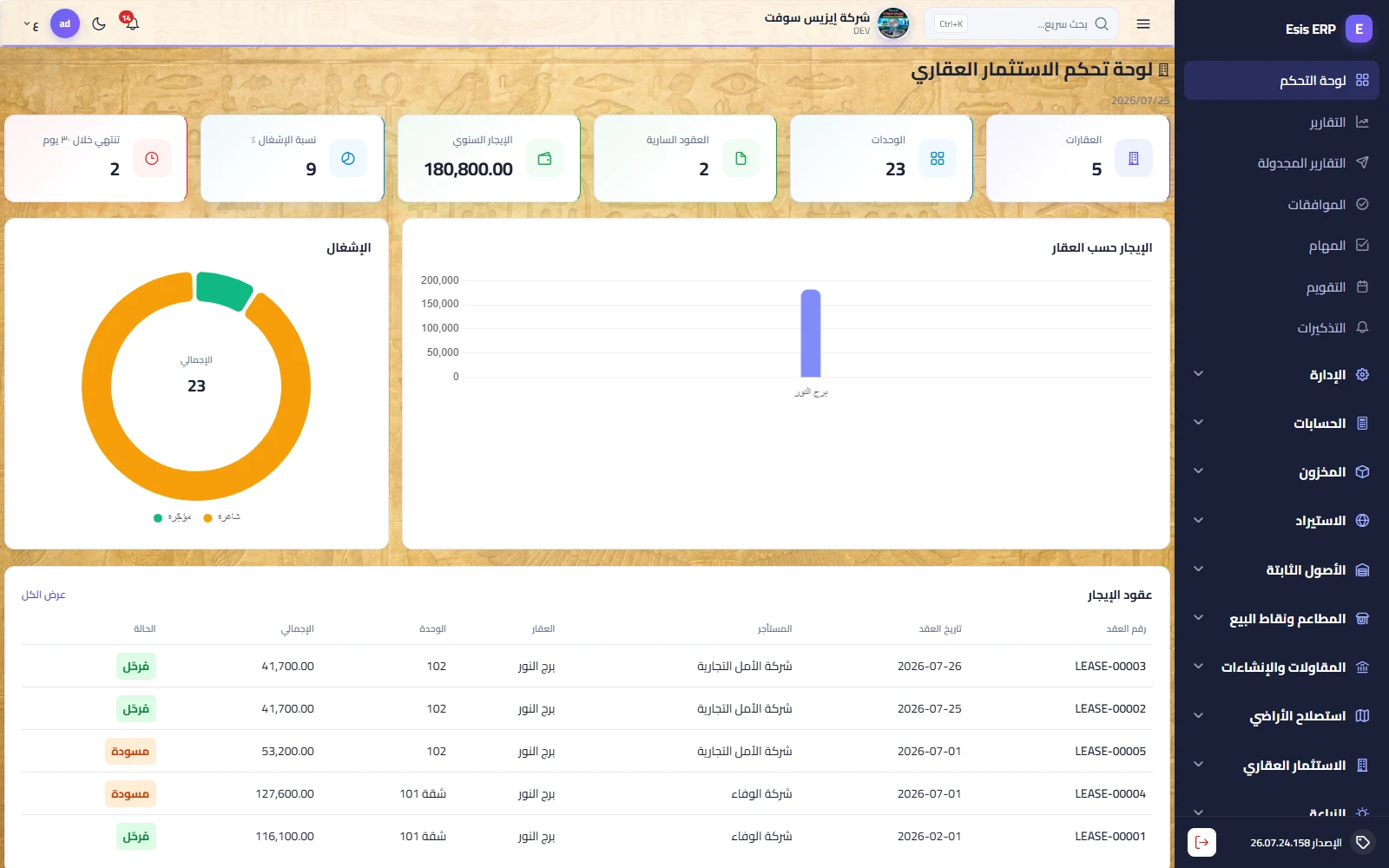Click the العقود السارية document card icon

click(741, 158)
